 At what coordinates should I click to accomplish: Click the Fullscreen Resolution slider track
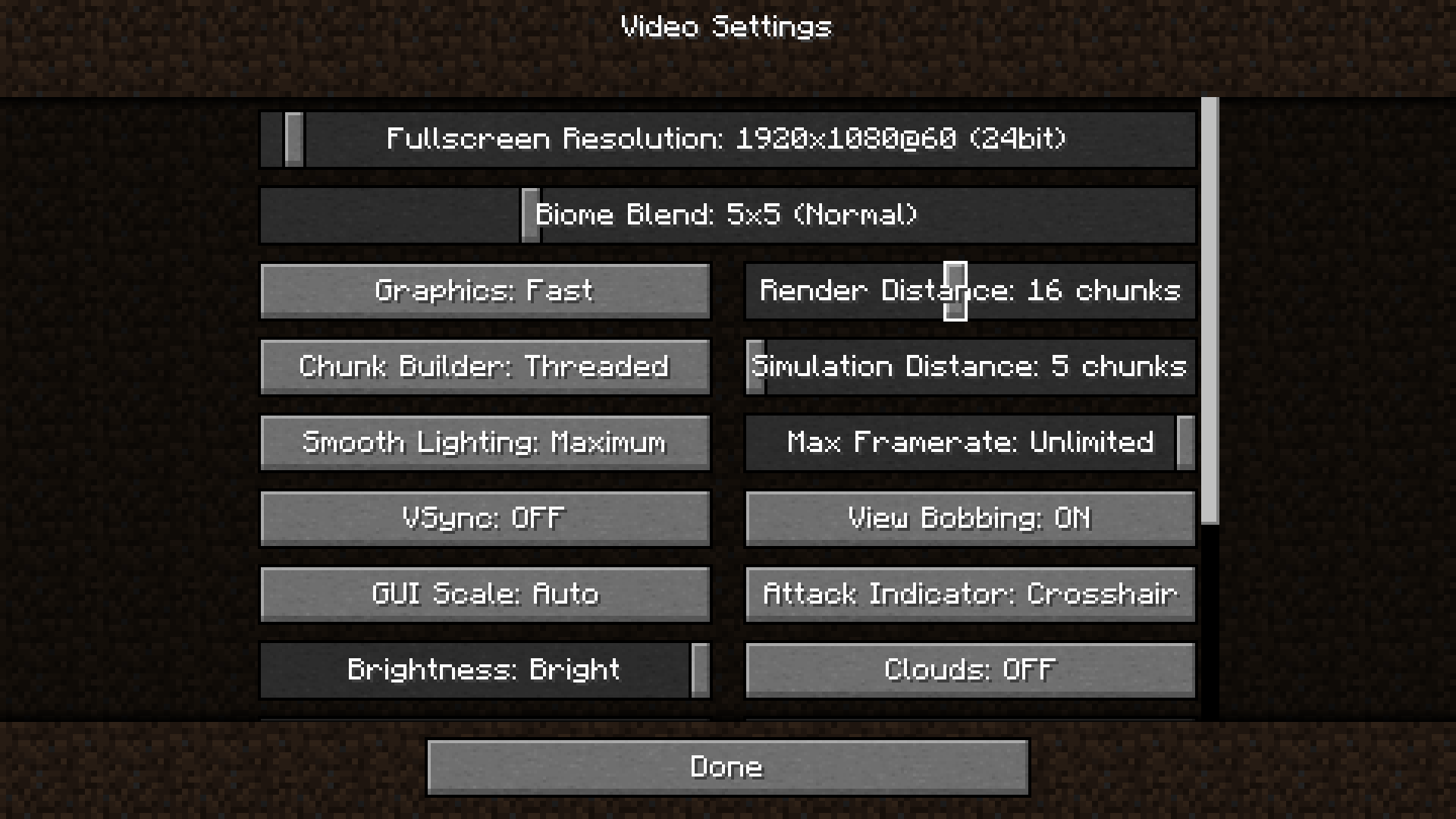point(728,140)
